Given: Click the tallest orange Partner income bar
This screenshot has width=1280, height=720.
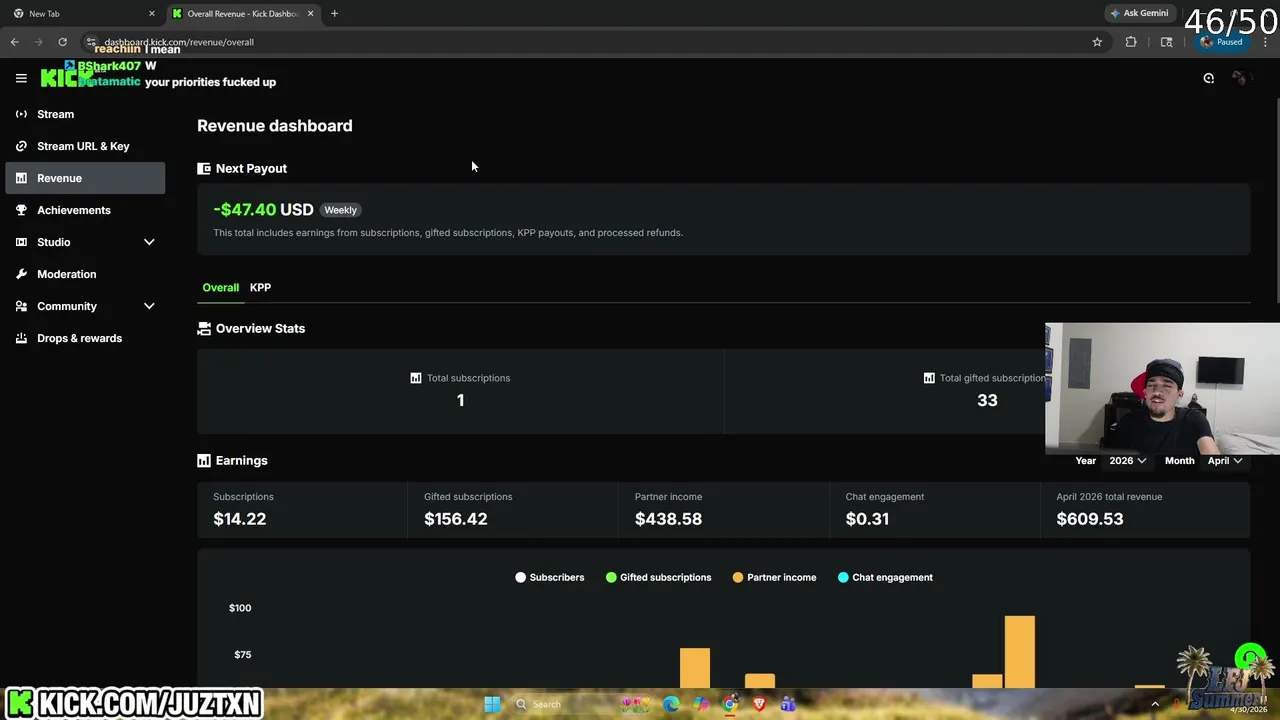Looking at the screenshot, I should tap(1020, 652).
